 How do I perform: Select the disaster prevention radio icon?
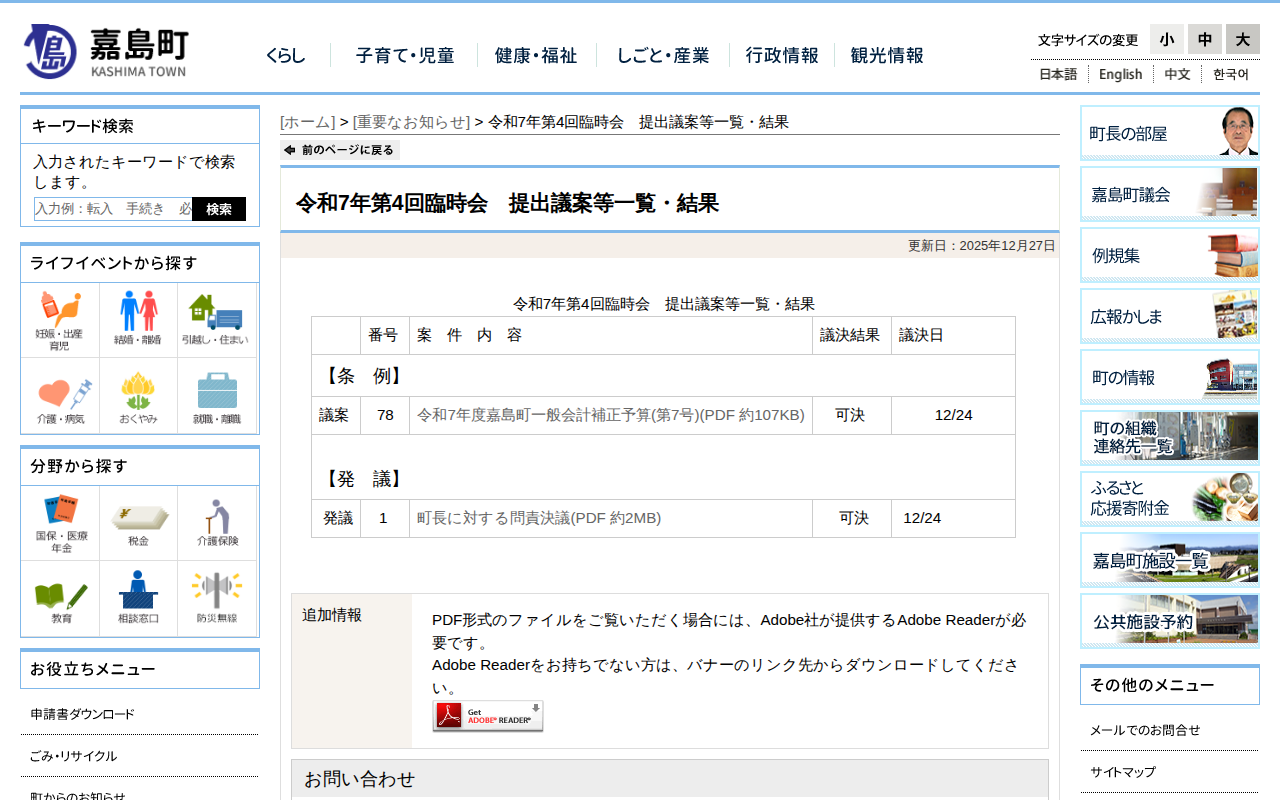pyautogui.click(x=216, y=598)
